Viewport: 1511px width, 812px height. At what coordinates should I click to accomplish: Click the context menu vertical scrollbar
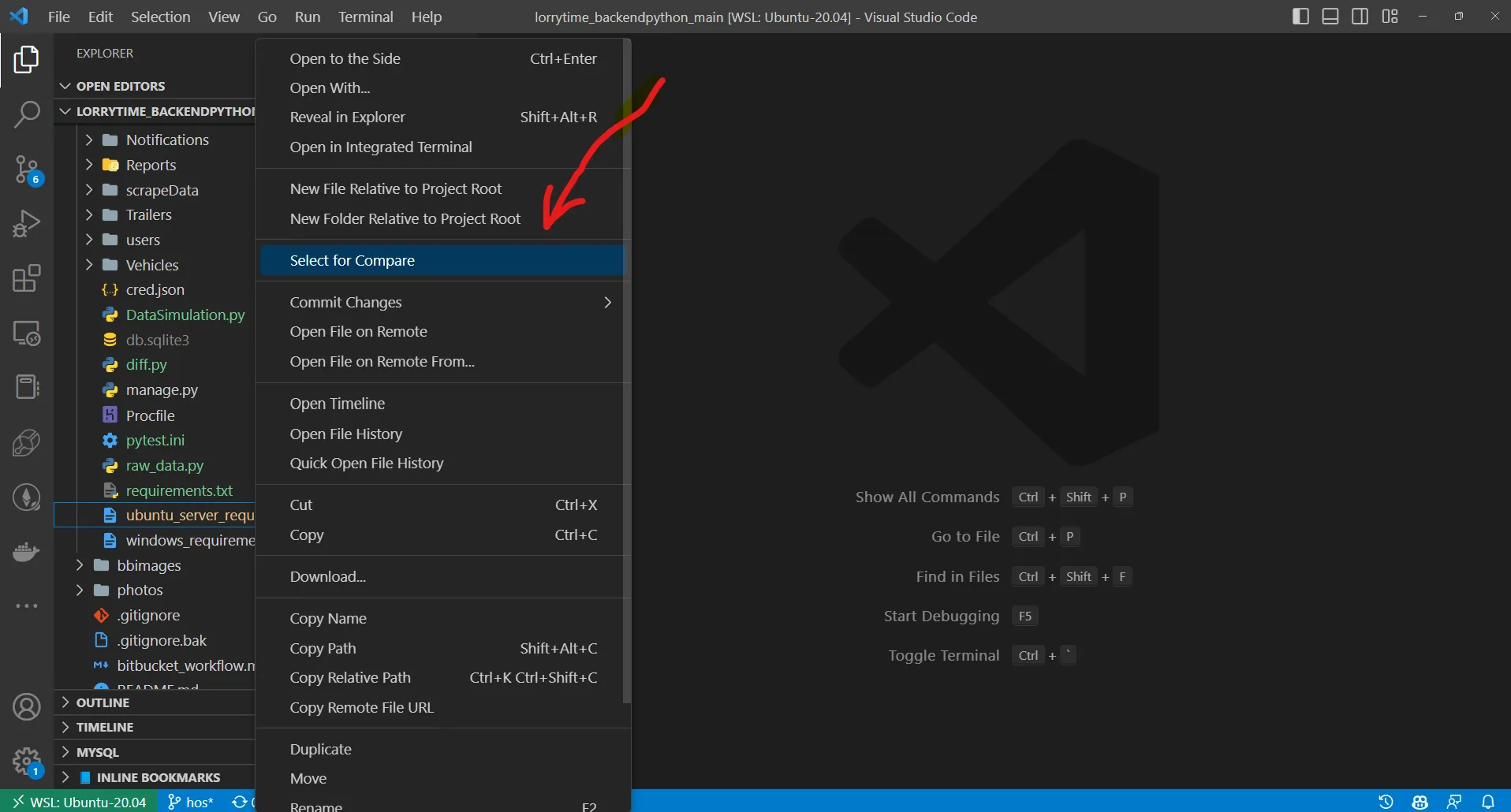click(x=627, y=371)
